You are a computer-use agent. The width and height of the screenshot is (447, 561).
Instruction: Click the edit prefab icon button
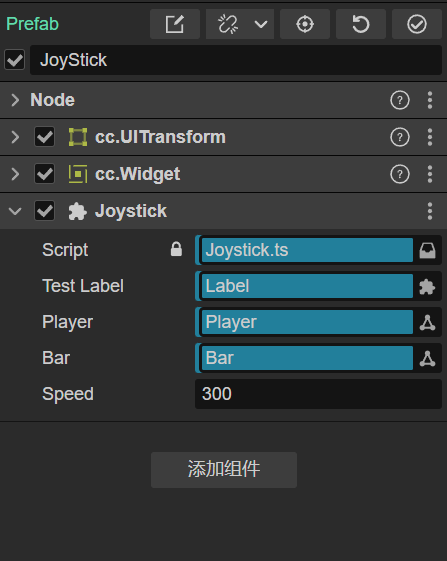(x=175, y=24)
